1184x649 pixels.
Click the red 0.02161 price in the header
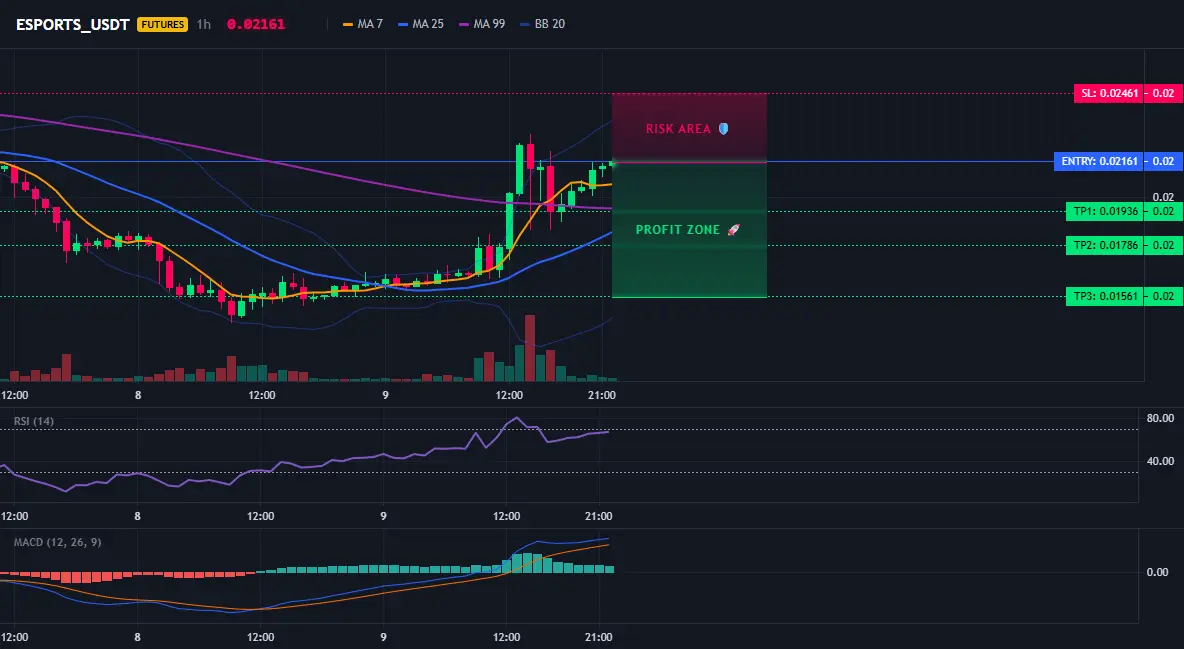(256, 24)
